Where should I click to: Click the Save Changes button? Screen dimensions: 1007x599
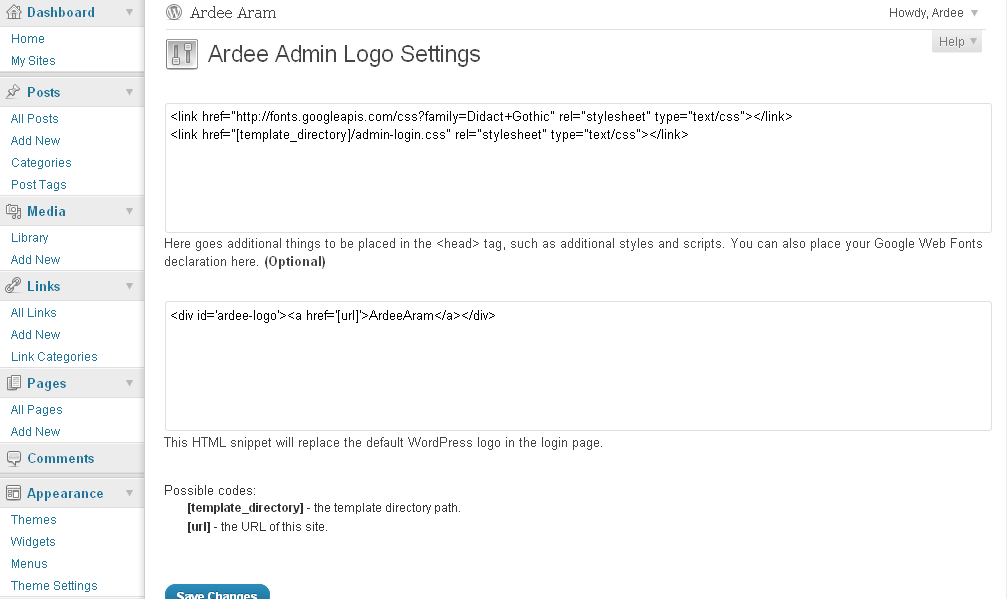point(217,592)
